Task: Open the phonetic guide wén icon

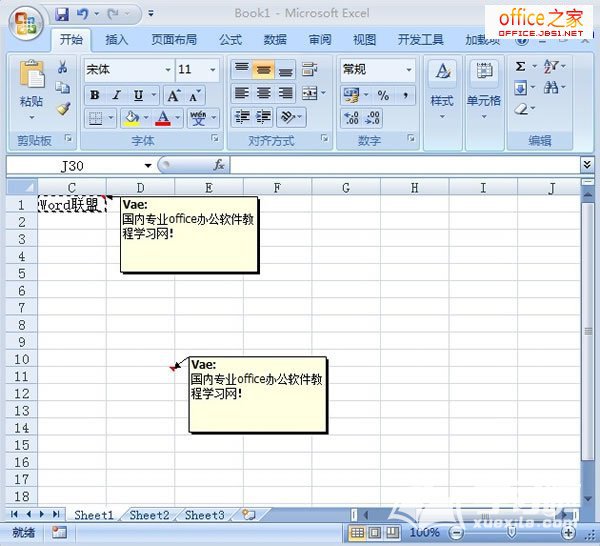Action: click(x=198, y=118)
